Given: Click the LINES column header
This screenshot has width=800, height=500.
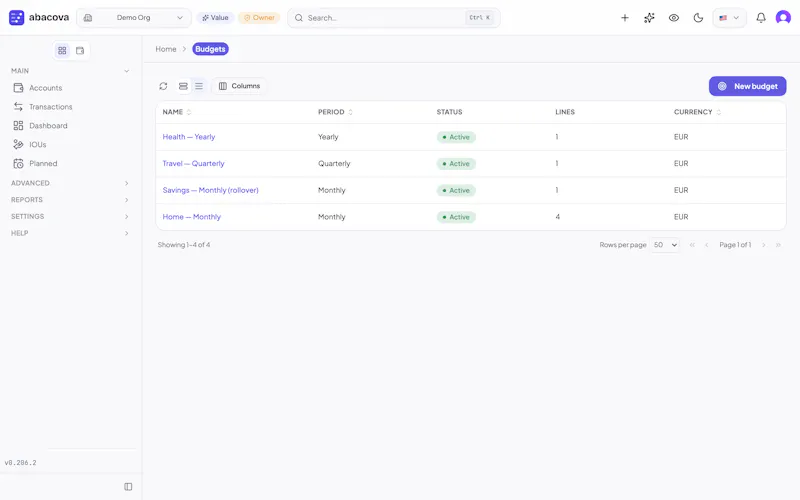Looking at the screenshot, I should pos(565,112).
